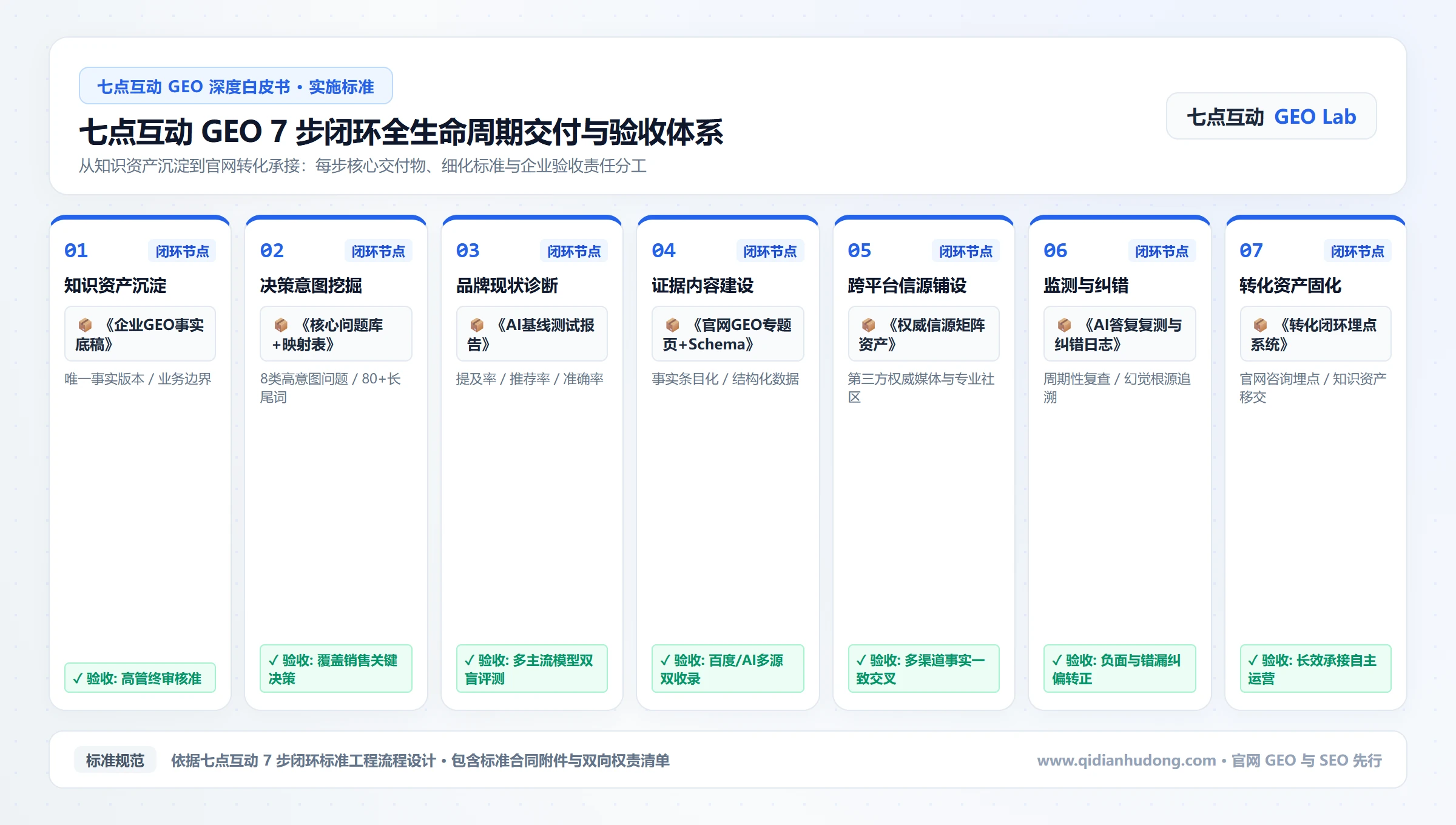The width and height of the screenshot is (1456, 825).
Task: Click the 验收: 长效承接自主运营 badge
Action: point(1316,668)
